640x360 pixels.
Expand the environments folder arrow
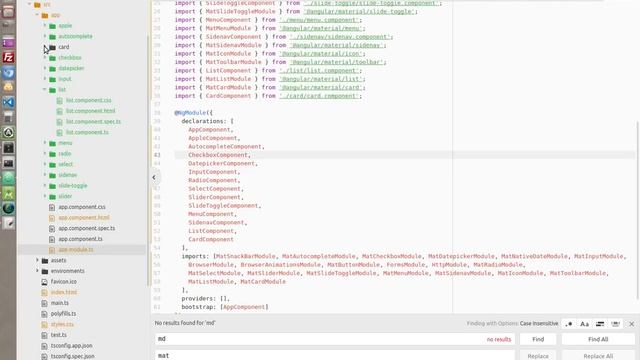coord(37,271)
